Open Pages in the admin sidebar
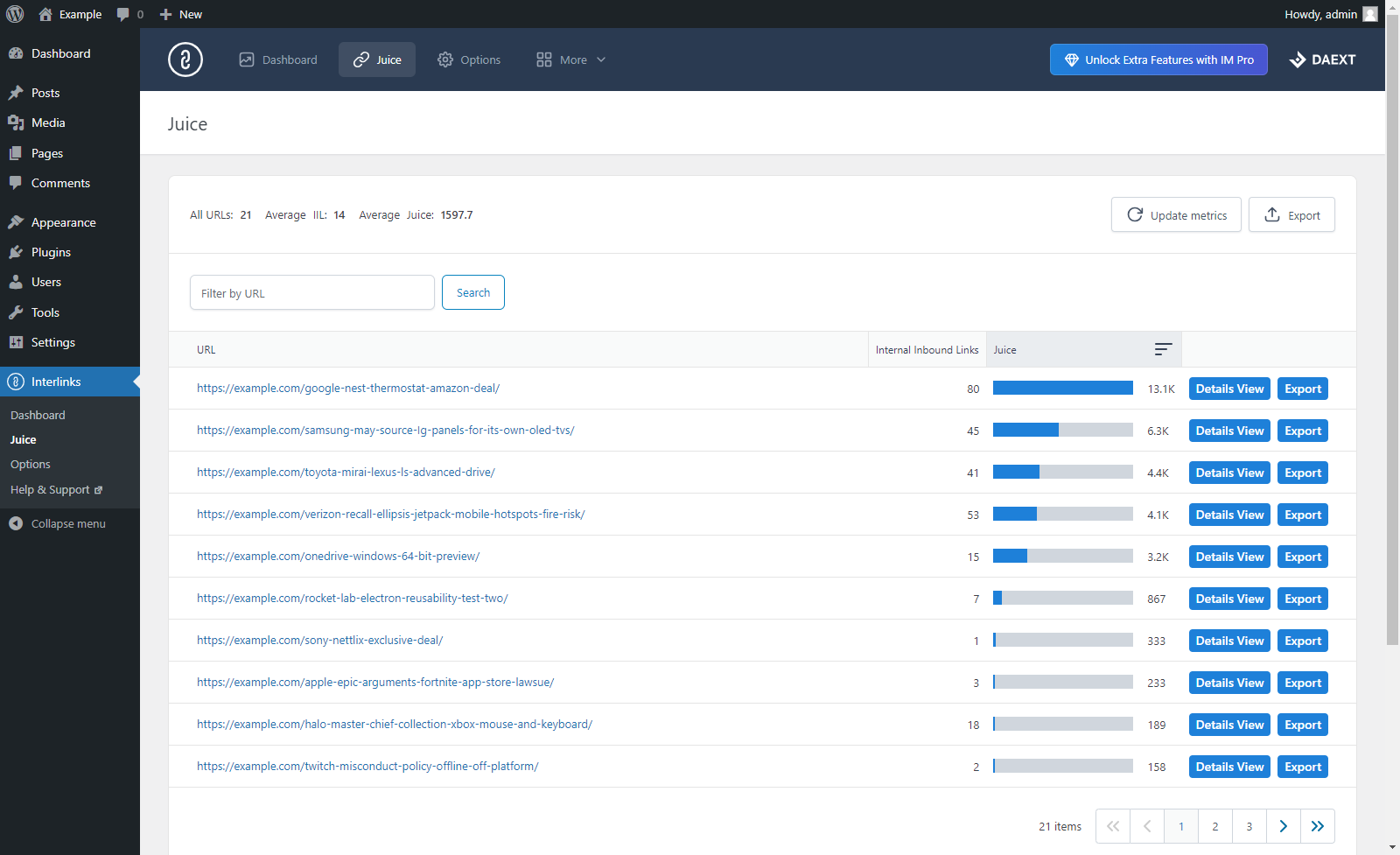This screenshot has height=855, width=1400. (70, 153)
